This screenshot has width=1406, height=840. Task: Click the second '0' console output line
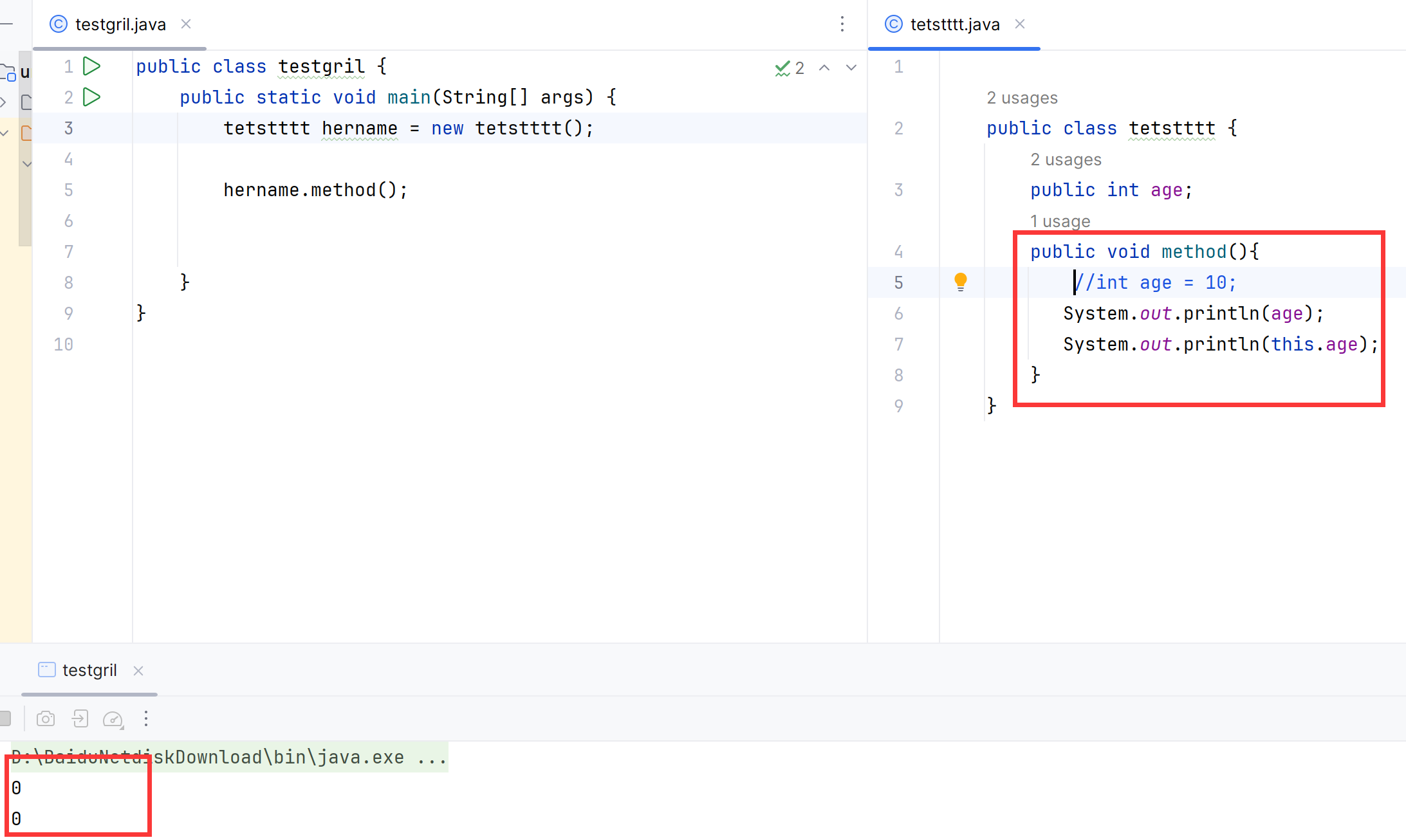pyautogui.click(x=17, y=819)
